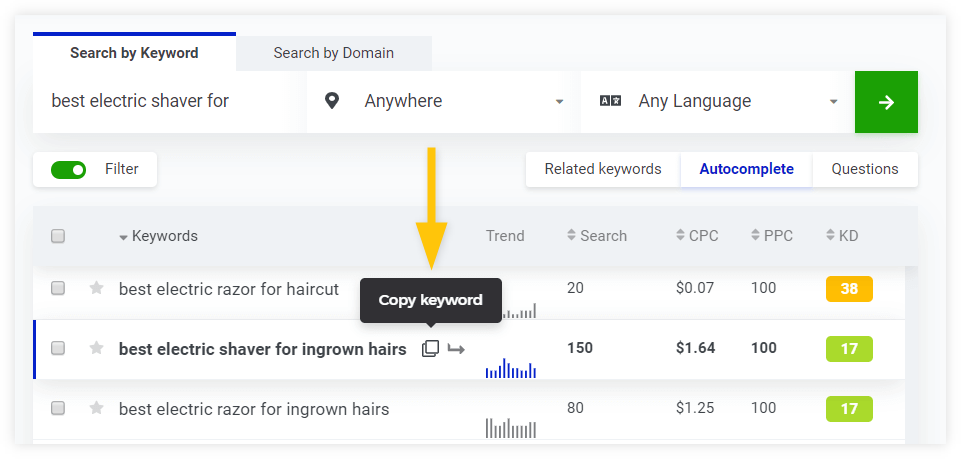Open the Related keywords tab
Viewport: 961px width, 459px height.
[602, 169]
